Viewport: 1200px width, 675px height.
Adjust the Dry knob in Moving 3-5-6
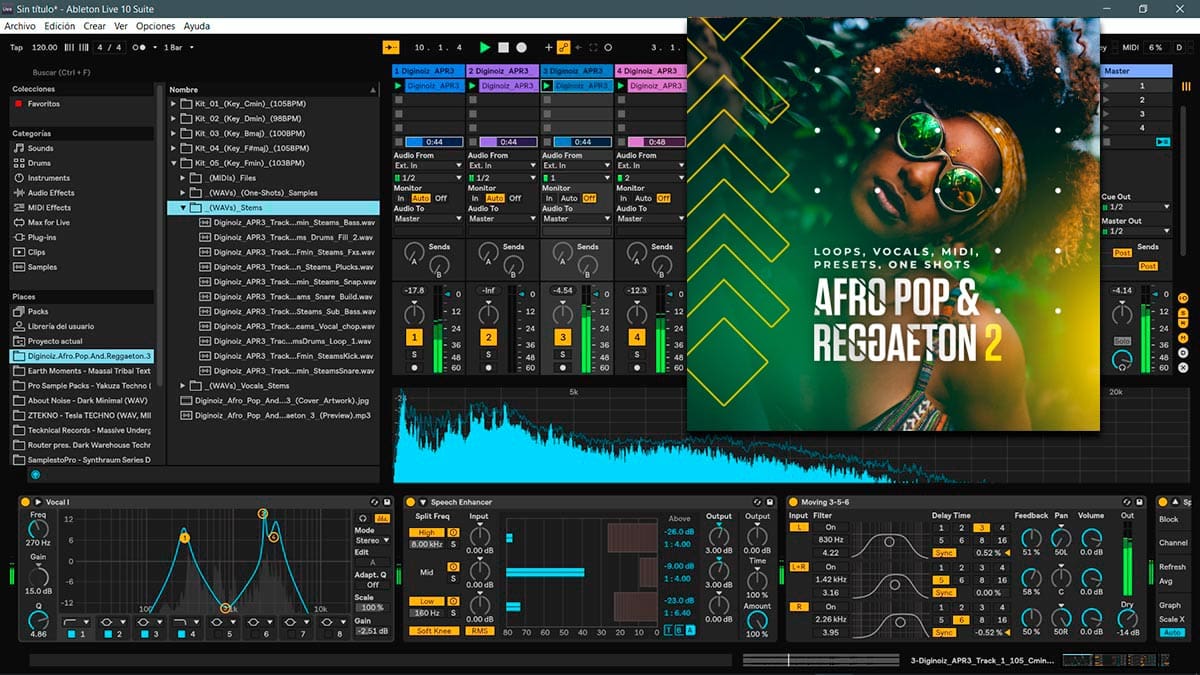1128,618
